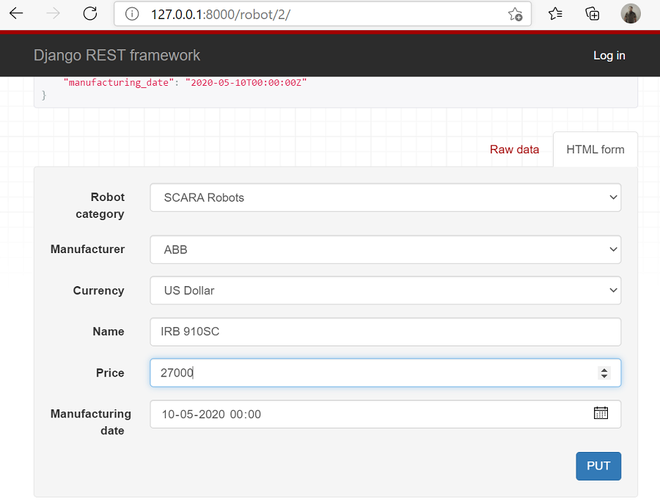This screenshot has height=504, width=660.
Task: Open the browser profile avatar
Action: (x=631, y=13)
